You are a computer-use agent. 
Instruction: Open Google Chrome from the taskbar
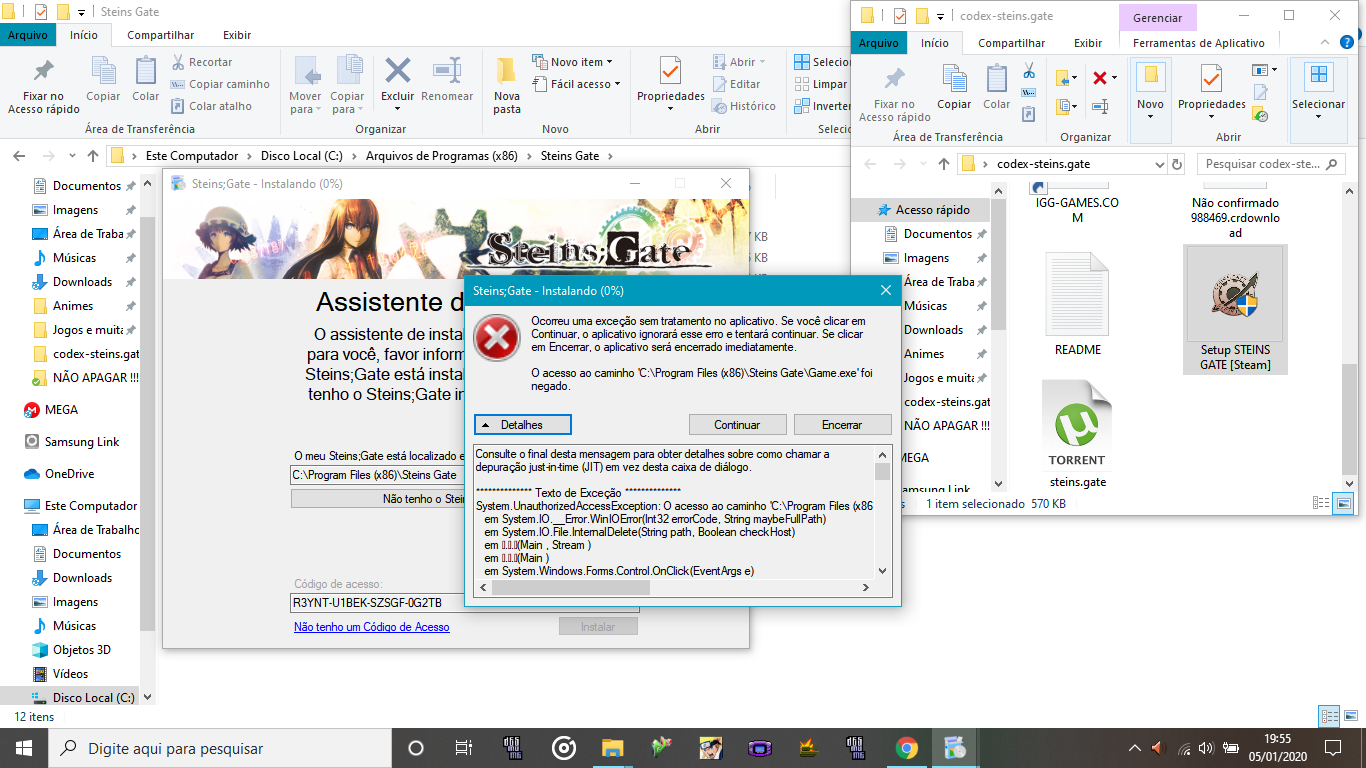point(907,748)
